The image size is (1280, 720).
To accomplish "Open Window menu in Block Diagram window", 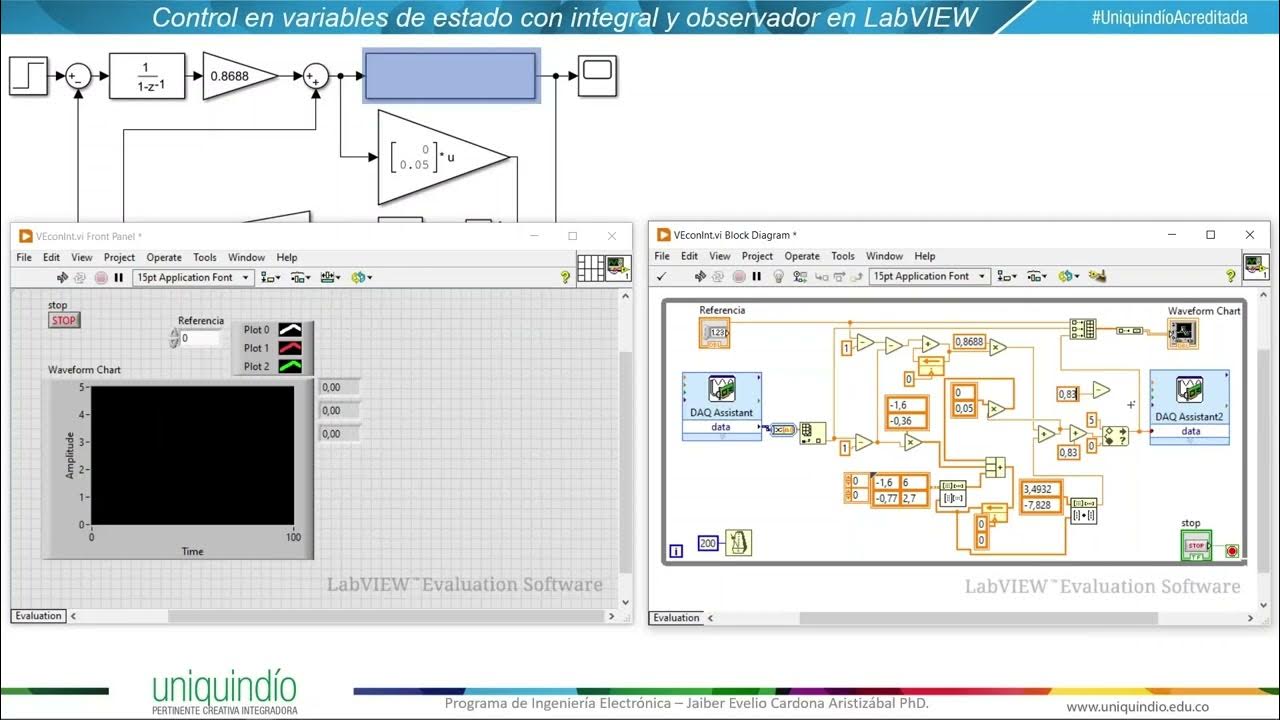I will [884, 256].
